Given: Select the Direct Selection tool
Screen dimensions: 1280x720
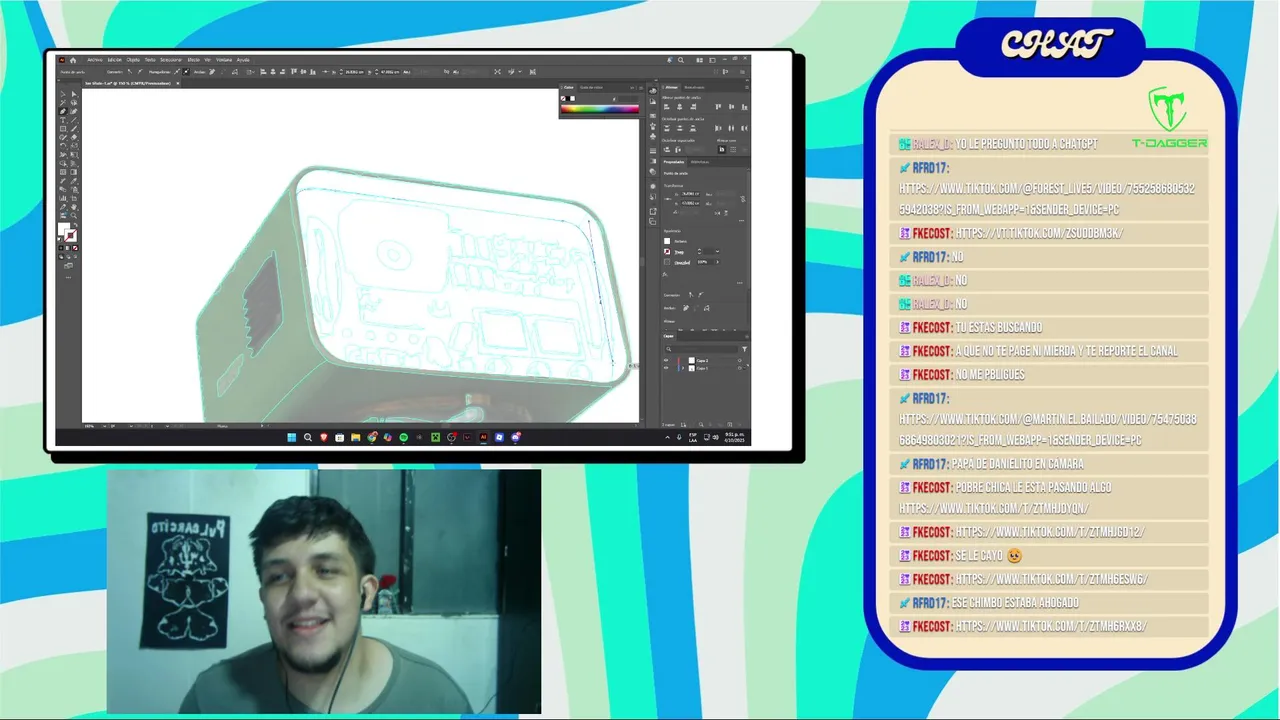Looking at the screenshot, I should coord(73,94).
